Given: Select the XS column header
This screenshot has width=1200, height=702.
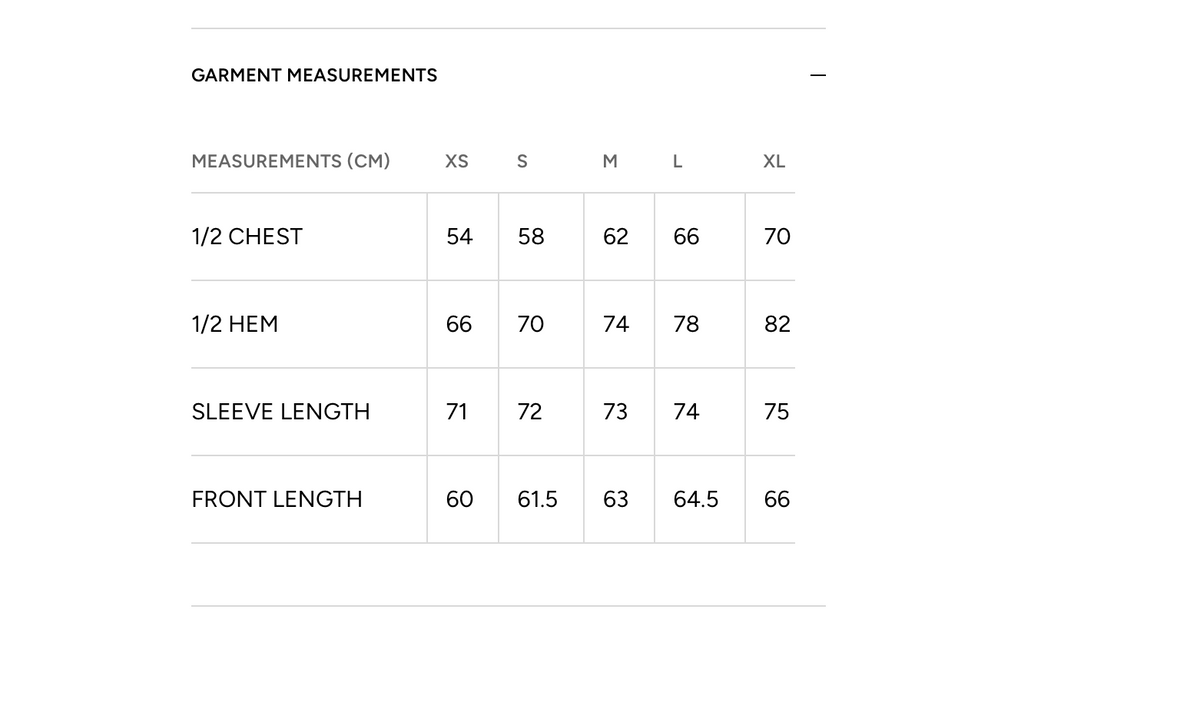Looking at the screenshot, I should pyautogui.click(x=457, y=161).
